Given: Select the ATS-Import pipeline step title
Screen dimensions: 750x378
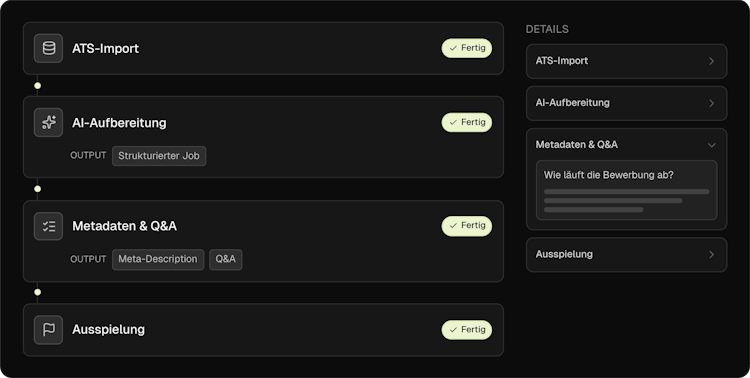Looking at the screenshot, I should 106,49.
